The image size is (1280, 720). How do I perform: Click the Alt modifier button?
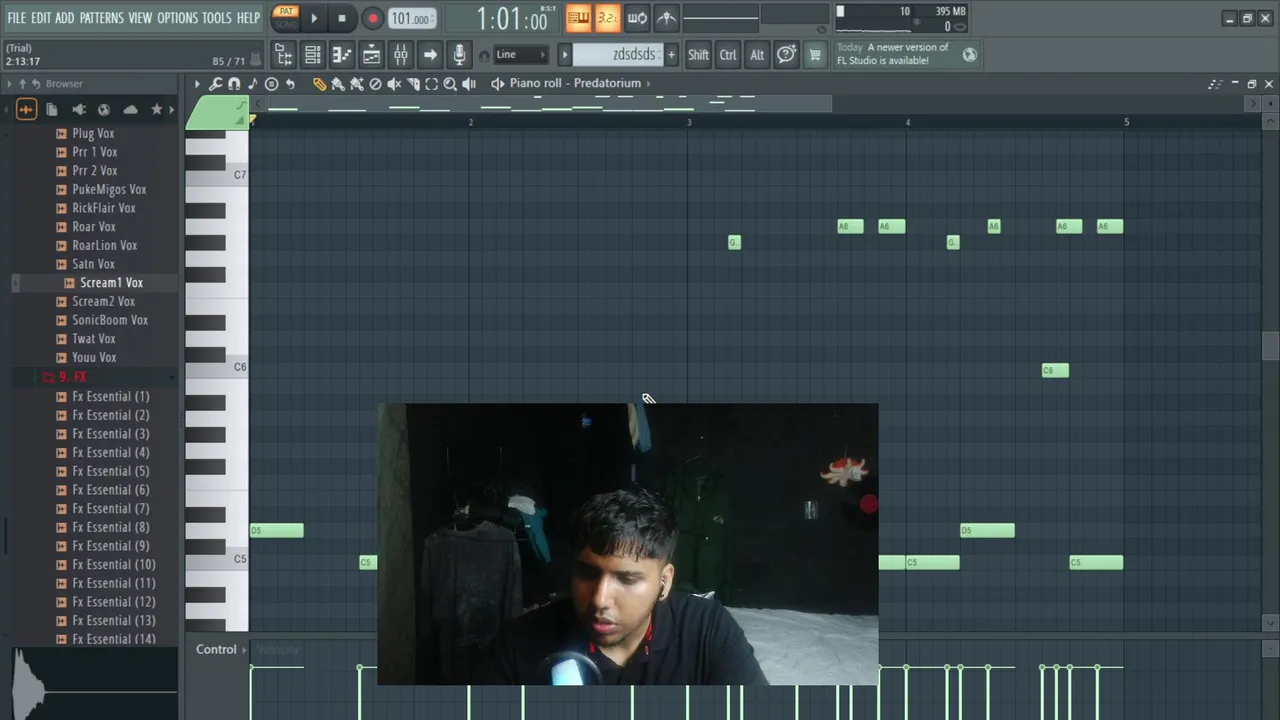click(x=757, y=55)
